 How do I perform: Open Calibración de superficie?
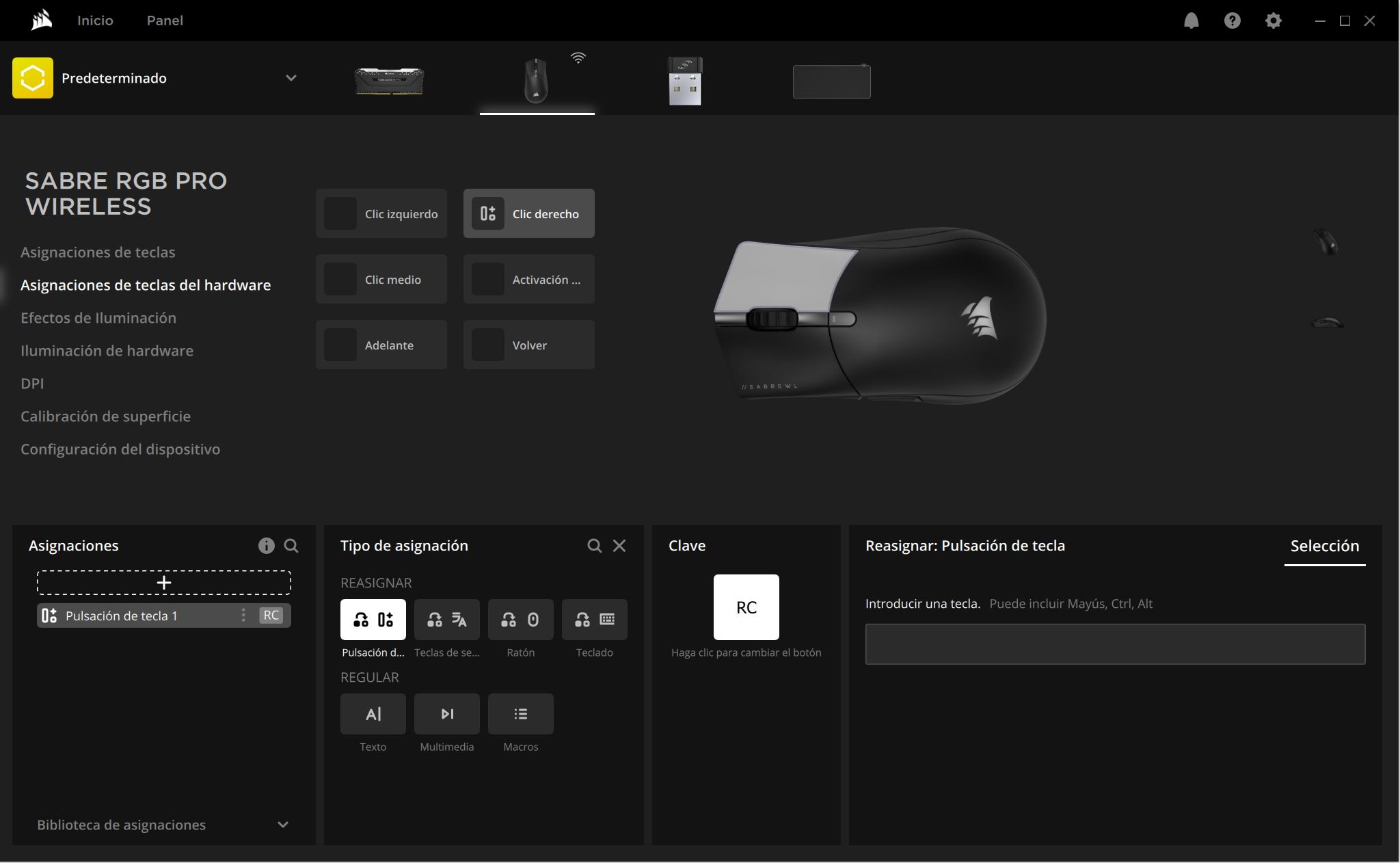(x=105, y=416)
